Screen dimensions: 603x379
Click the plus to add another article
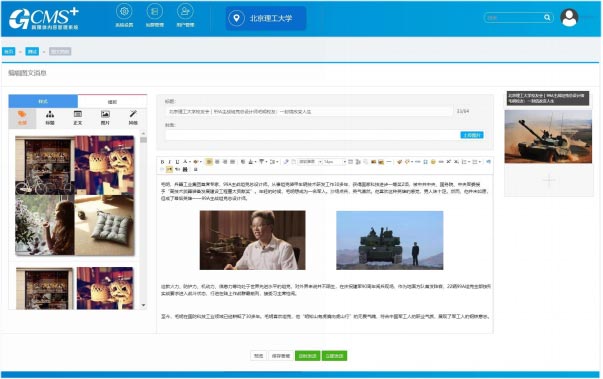coord(549,180)
